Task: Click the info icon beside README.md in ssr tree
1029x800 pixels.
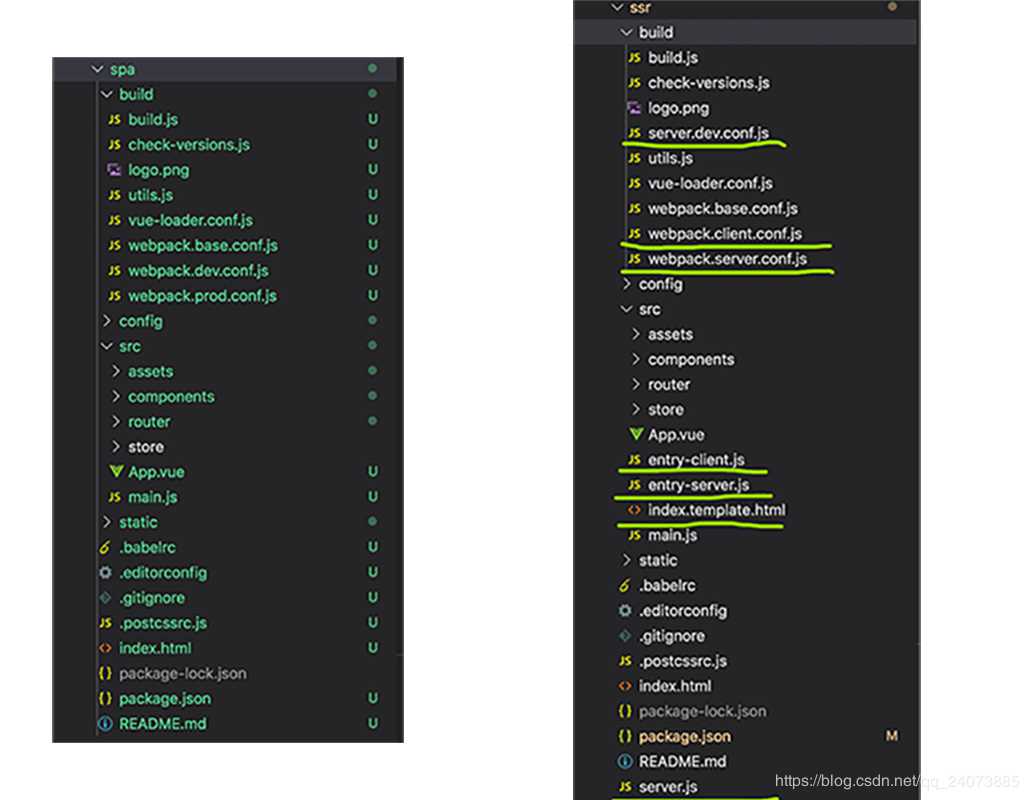Action: [x=625, y=761]
